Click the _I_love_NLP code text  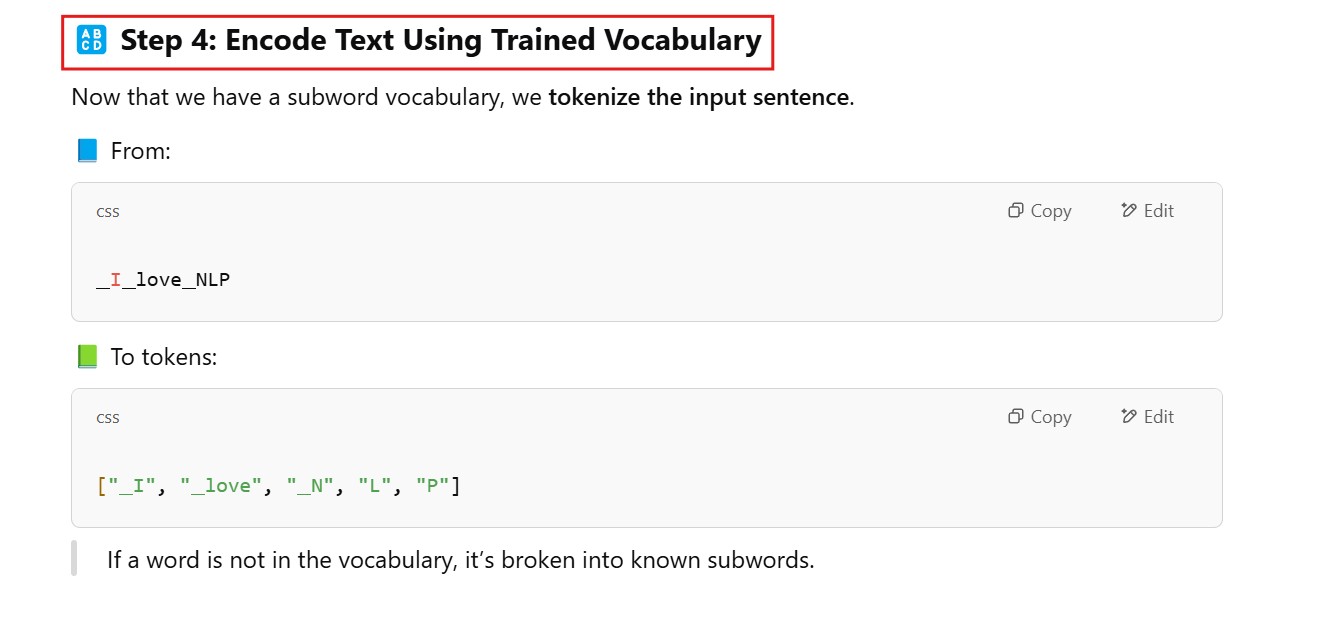pyautogui.click(x=163, y=280)
